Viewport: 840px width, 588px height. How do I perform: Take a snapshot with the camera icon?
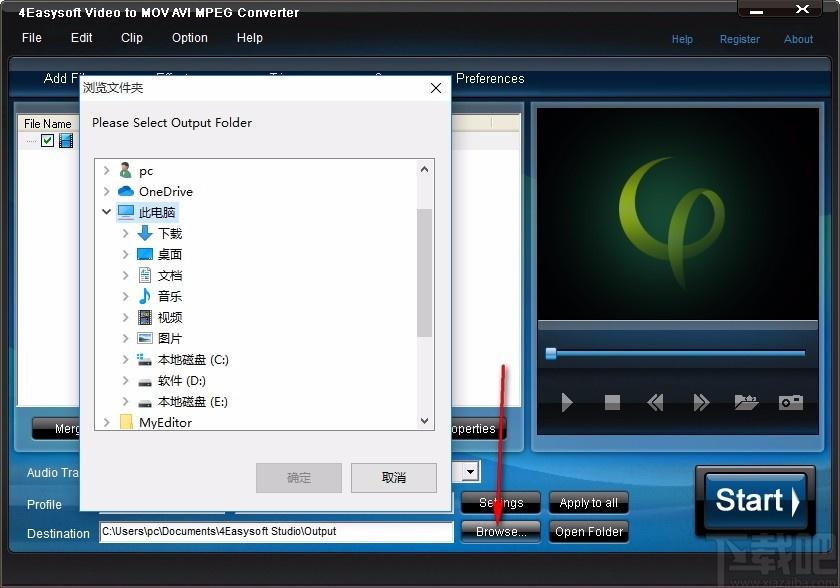tap(791, 402)
